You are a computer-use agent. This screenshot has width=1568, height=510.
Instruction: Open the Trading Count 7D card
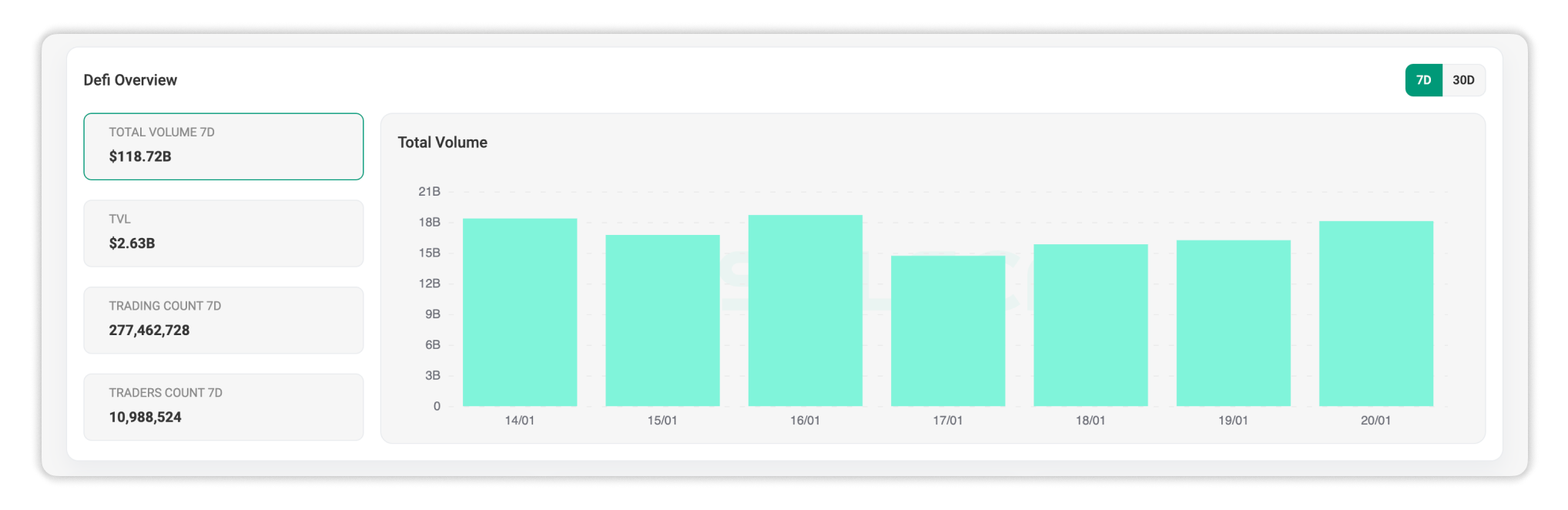pyautogui.click(x=223, y=320)
